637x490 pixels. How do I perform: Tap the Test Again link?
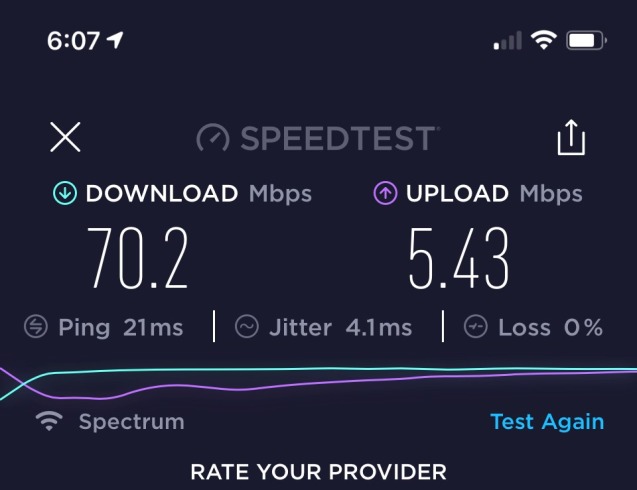547,422
